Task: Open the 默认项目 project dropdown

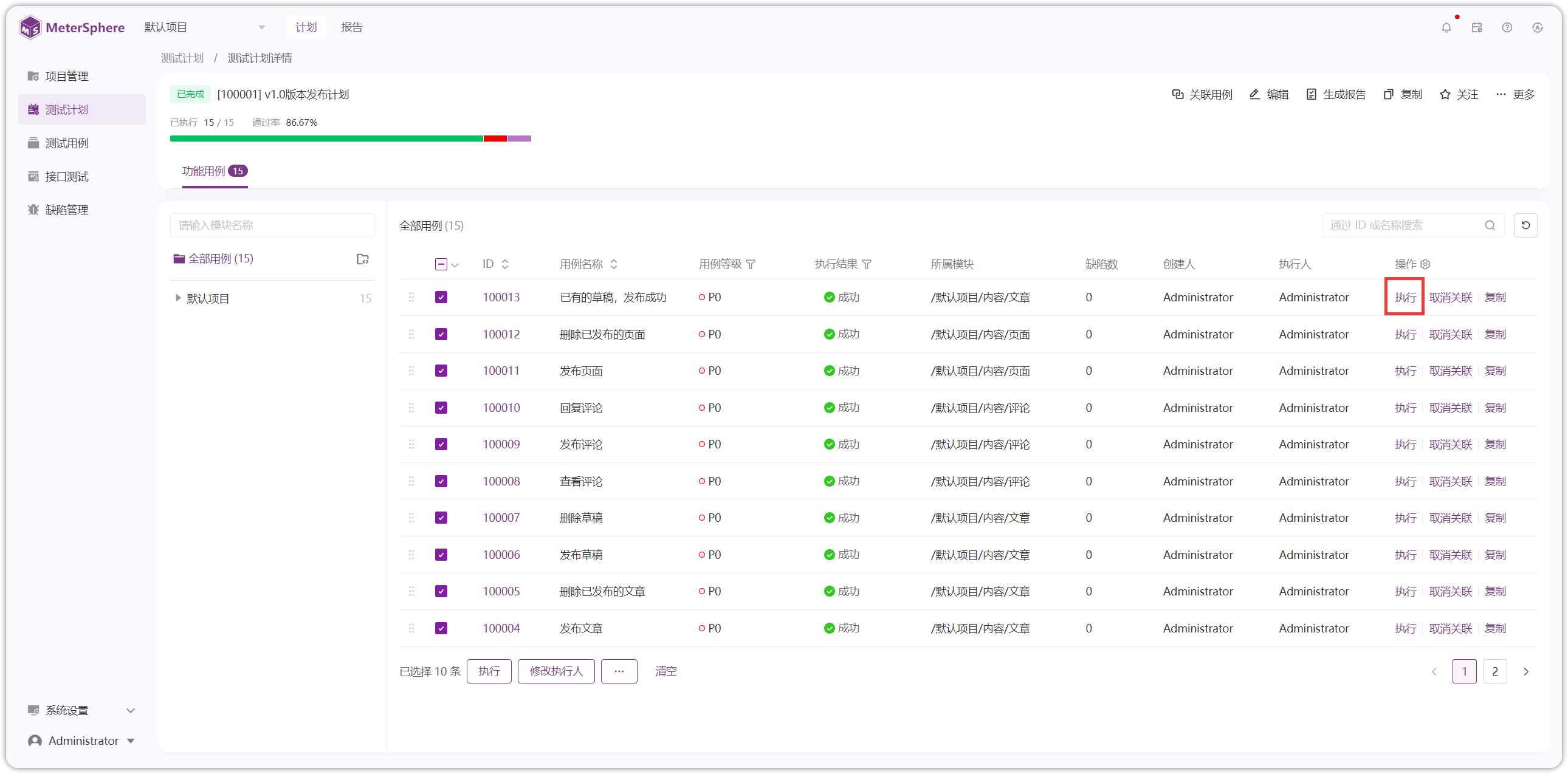Action: [x=204, y=27]
